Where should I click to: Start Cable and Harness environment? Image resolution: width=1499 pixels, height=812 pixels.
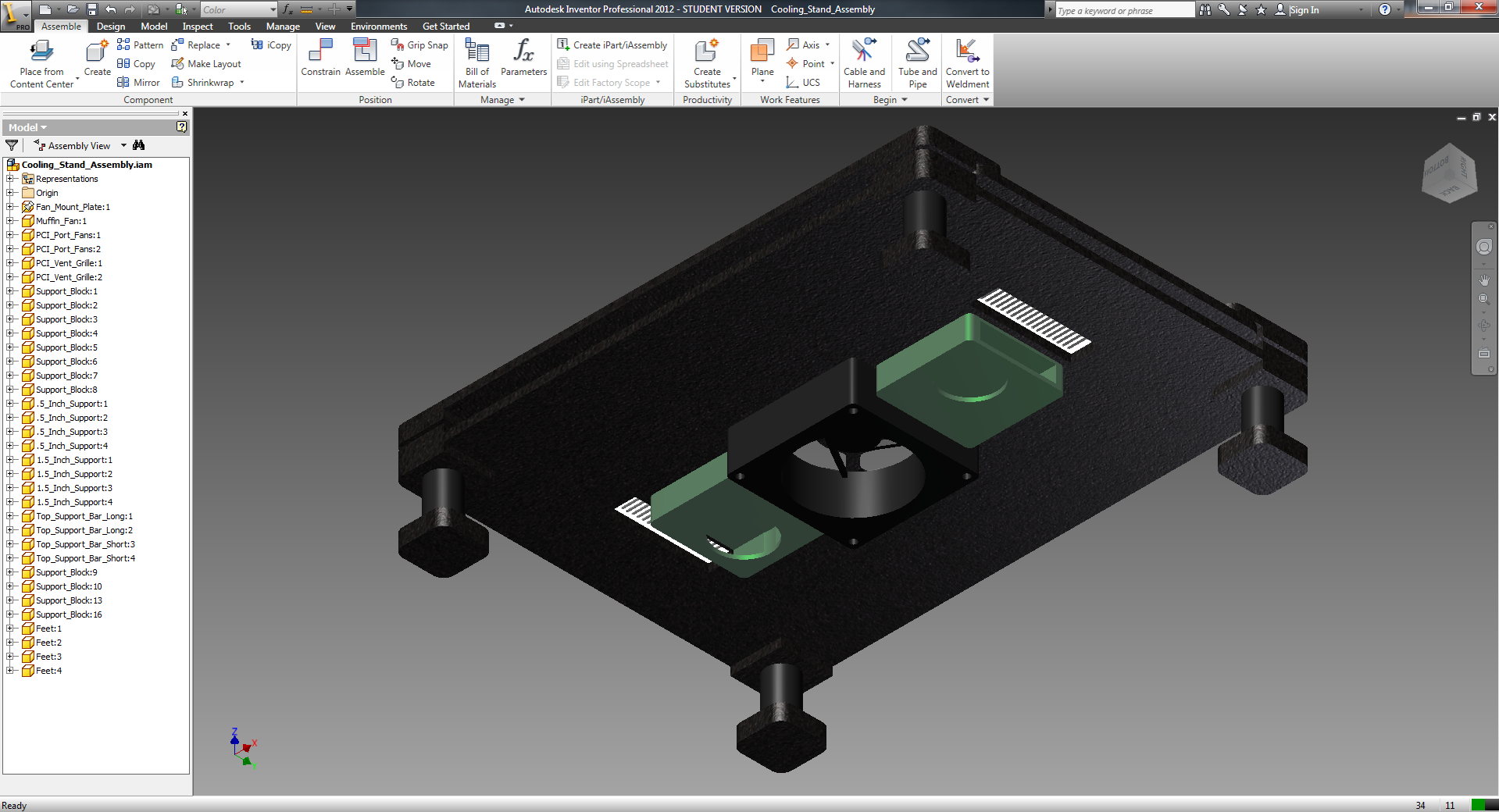pos(864,62)
